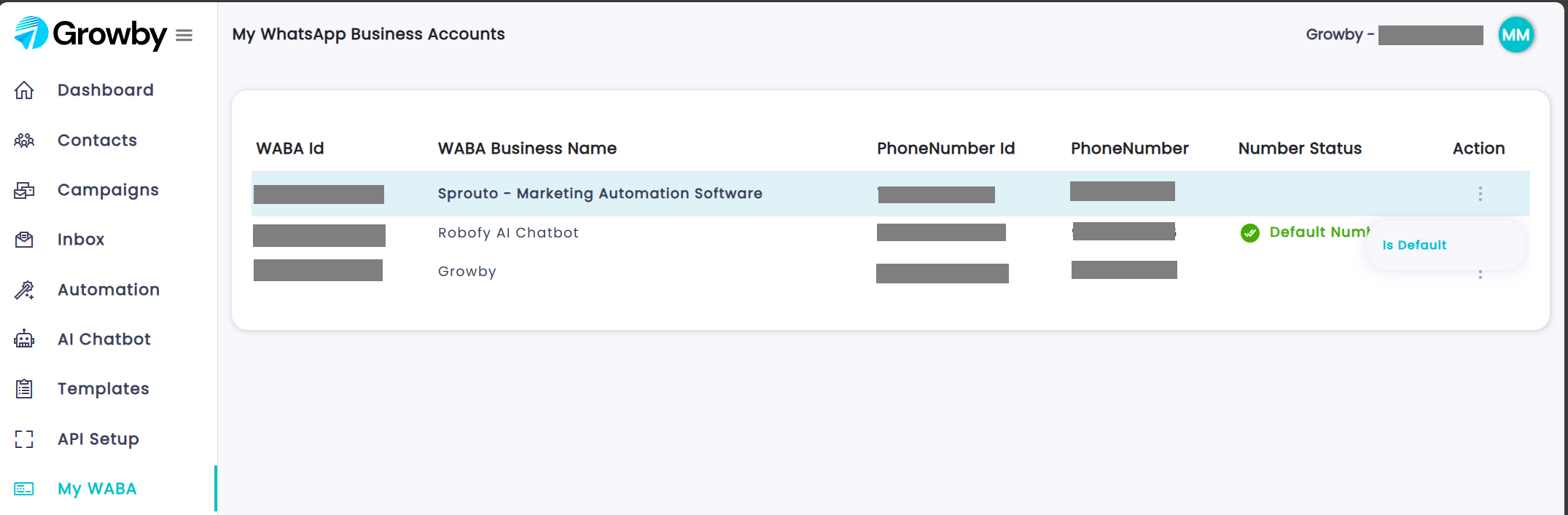Click the Inbox envelope icon
Screen dimensions: 1568x515
(24, 240)
